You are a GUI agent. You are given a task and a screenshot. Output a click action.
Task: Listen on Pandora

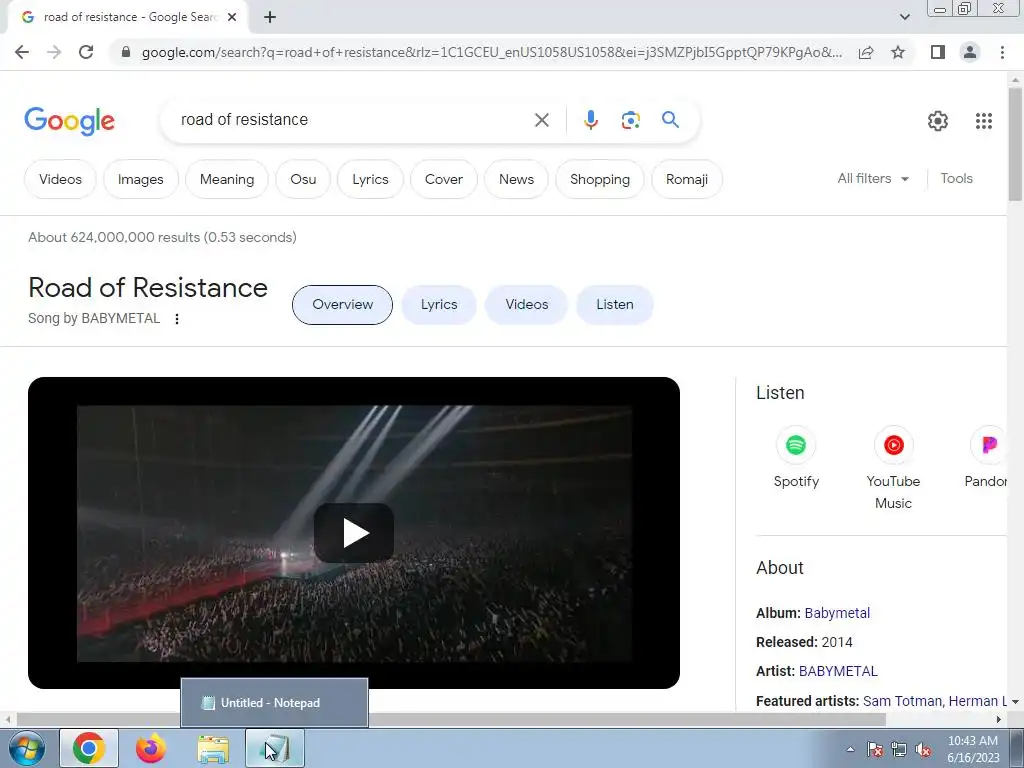click(987, 458)
